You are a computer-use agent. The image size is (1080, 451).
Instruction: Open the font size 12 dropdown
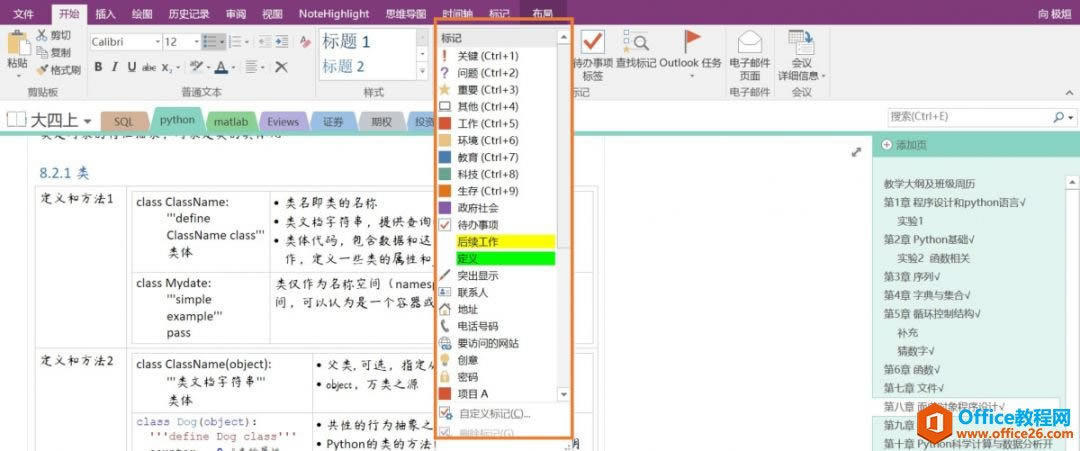(x=196, y=42)
